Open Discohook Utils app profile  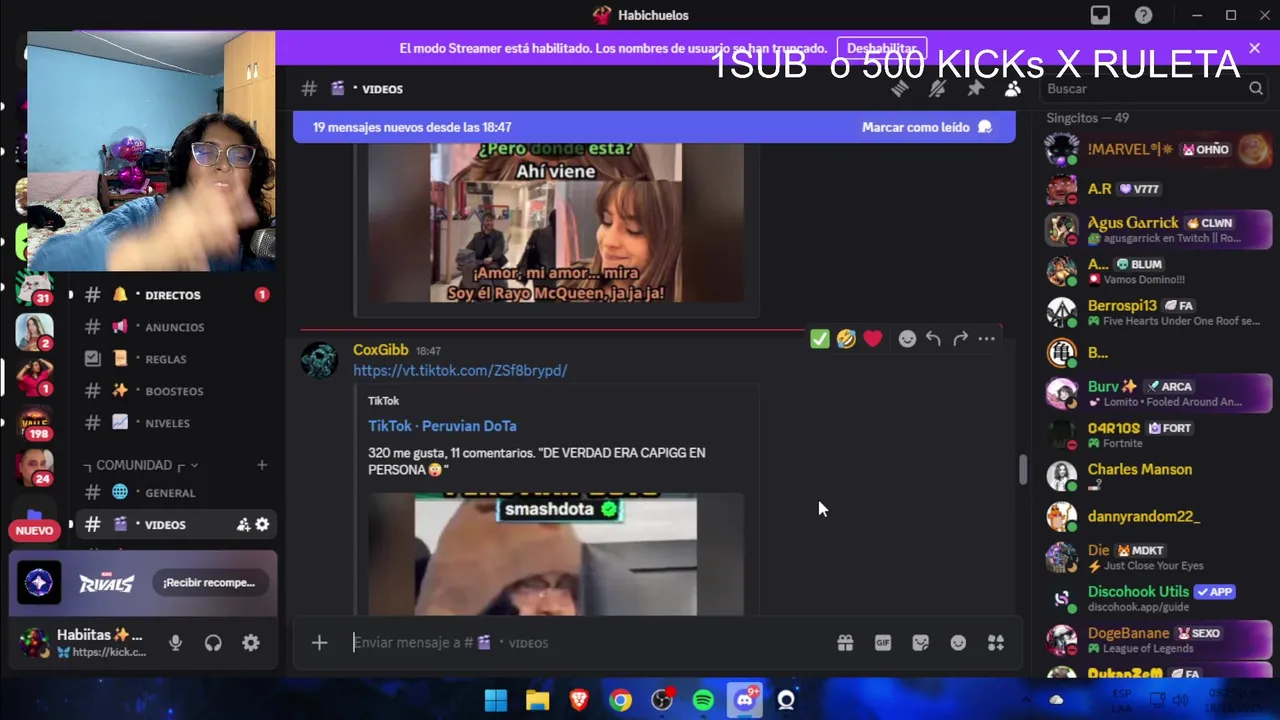point(1157,598)
